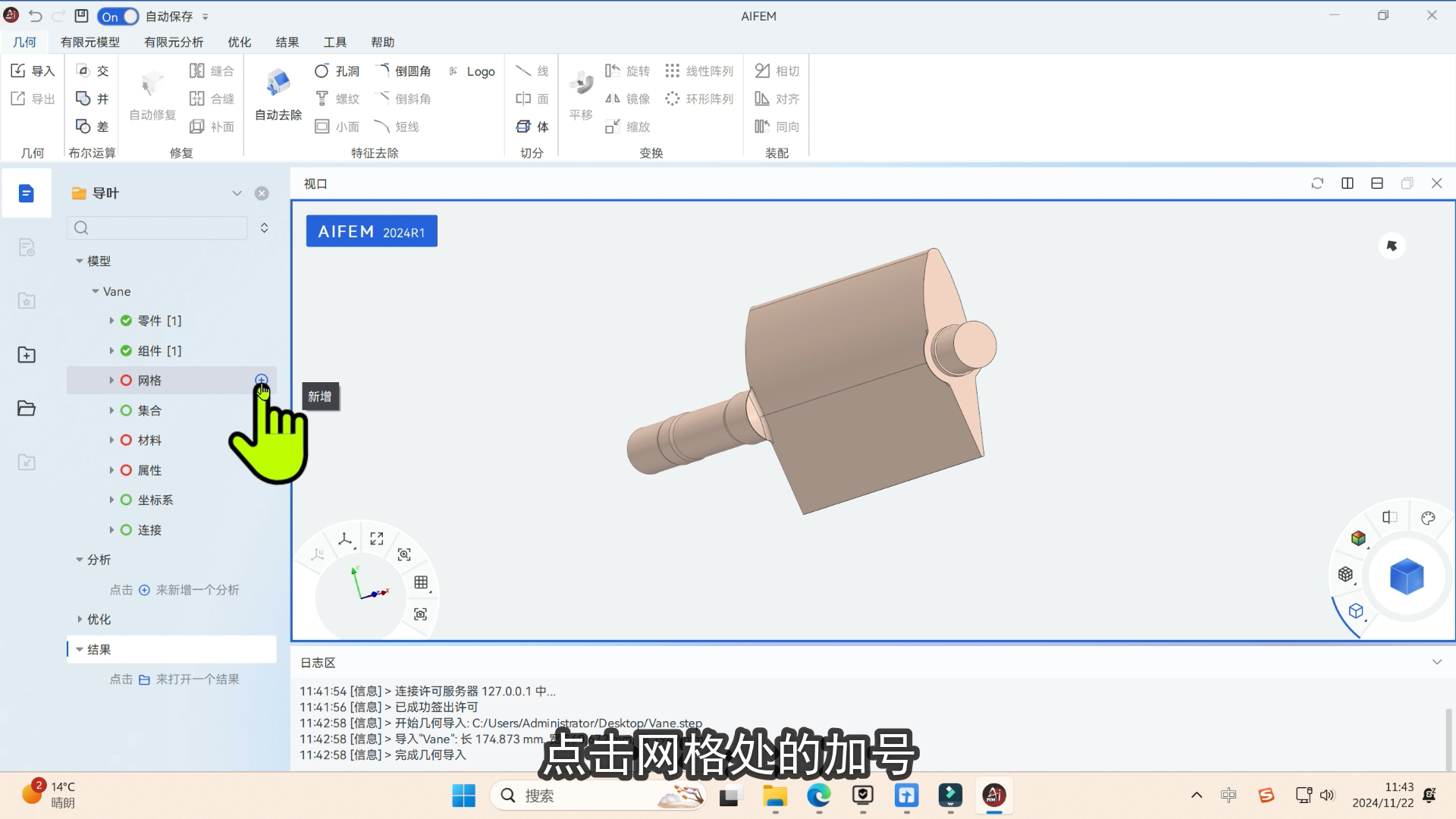This screenshot has width=1456, height=819.
Task: Open the 几何 (Geometry) menu
Action: pyautogui.click(x=26, y=42)
